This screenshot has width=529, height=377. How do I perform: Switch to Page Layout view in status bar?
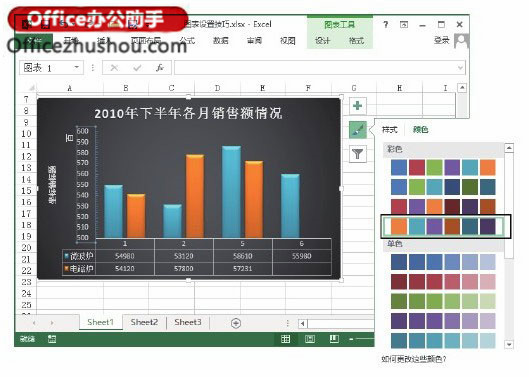click(x=310, y=339)
